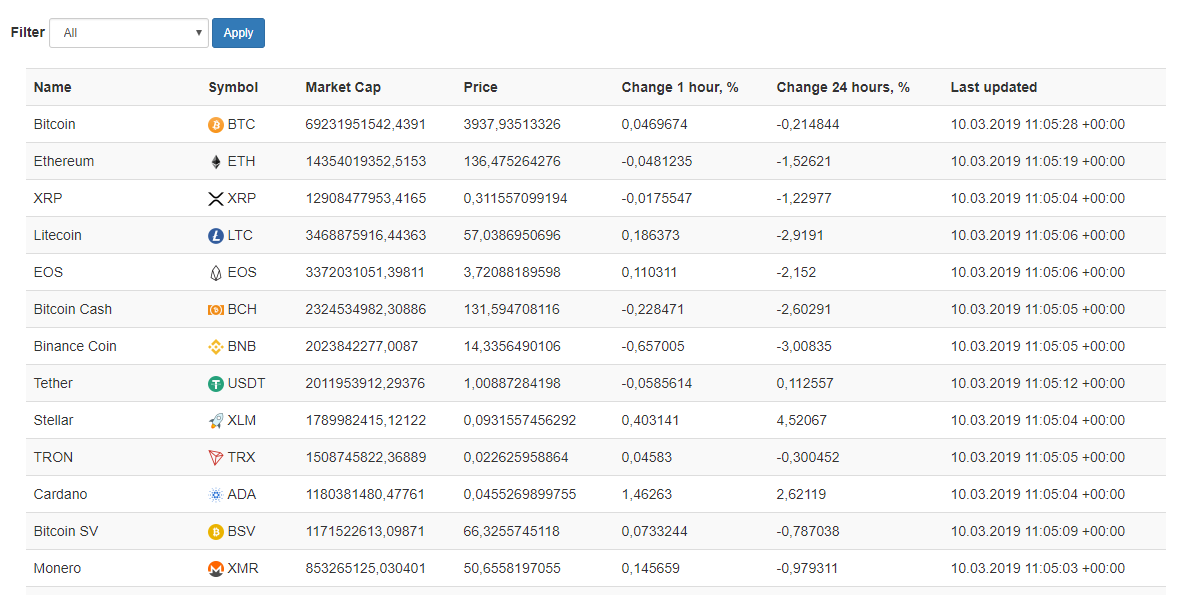This screenshot has height=595, width=1194.
Task: Click Bitcoin Cash price 131,594708116
Action: [x=512, y=309]
